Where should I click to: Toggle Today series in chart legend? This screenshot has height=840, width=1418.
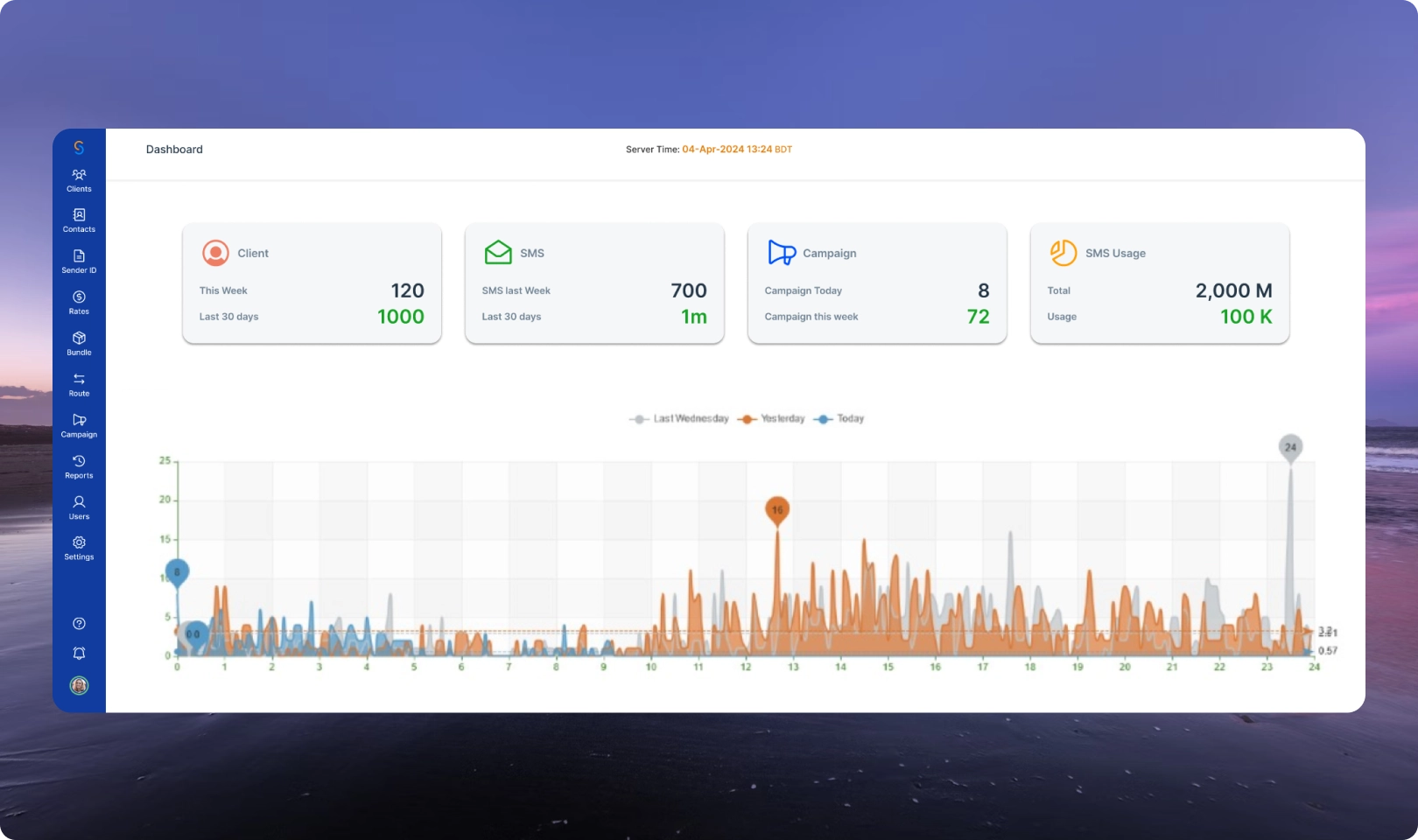tap(839, 419)
